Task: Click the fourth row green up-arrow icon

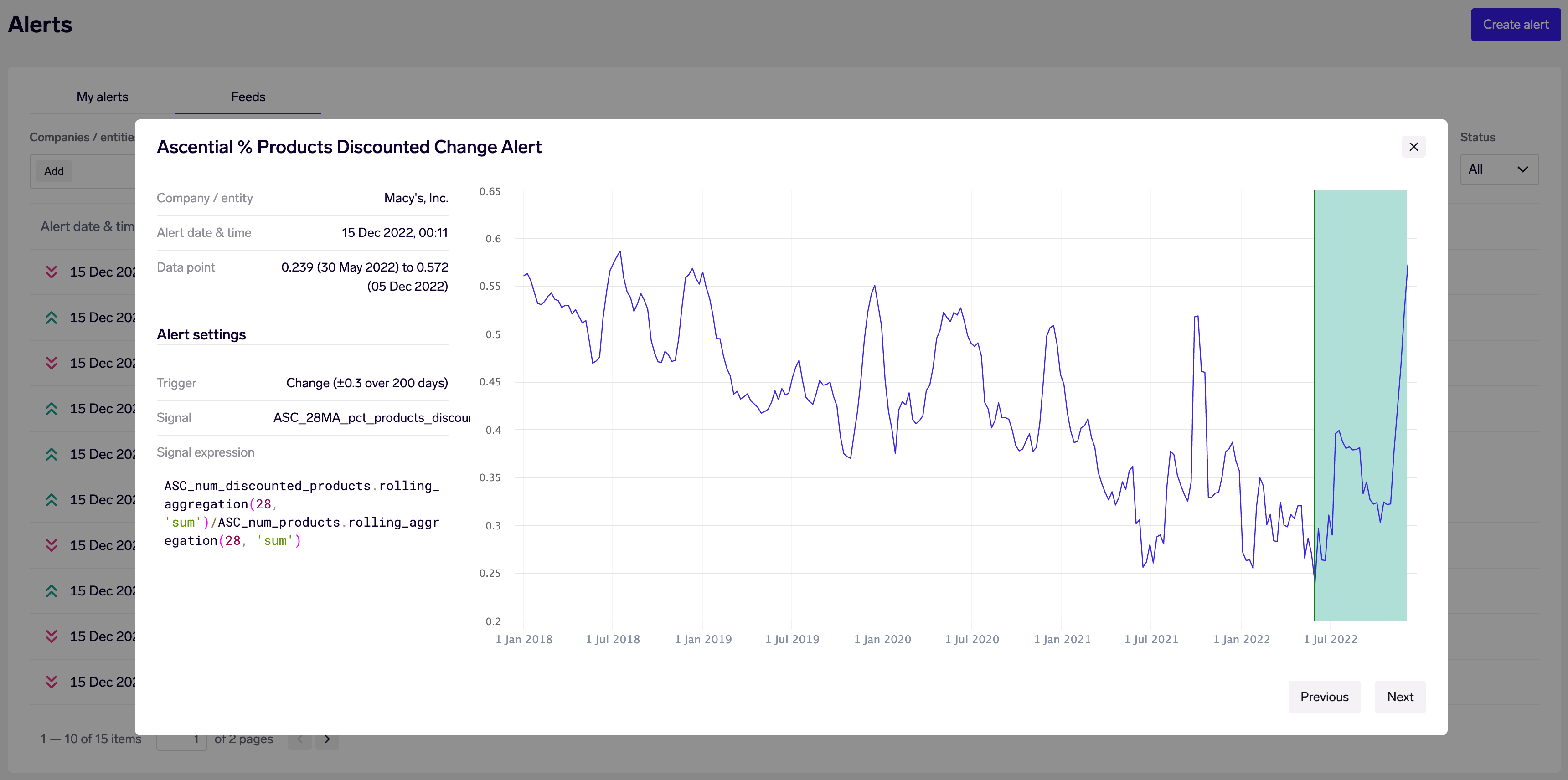Action: click(x=52, y=409)
